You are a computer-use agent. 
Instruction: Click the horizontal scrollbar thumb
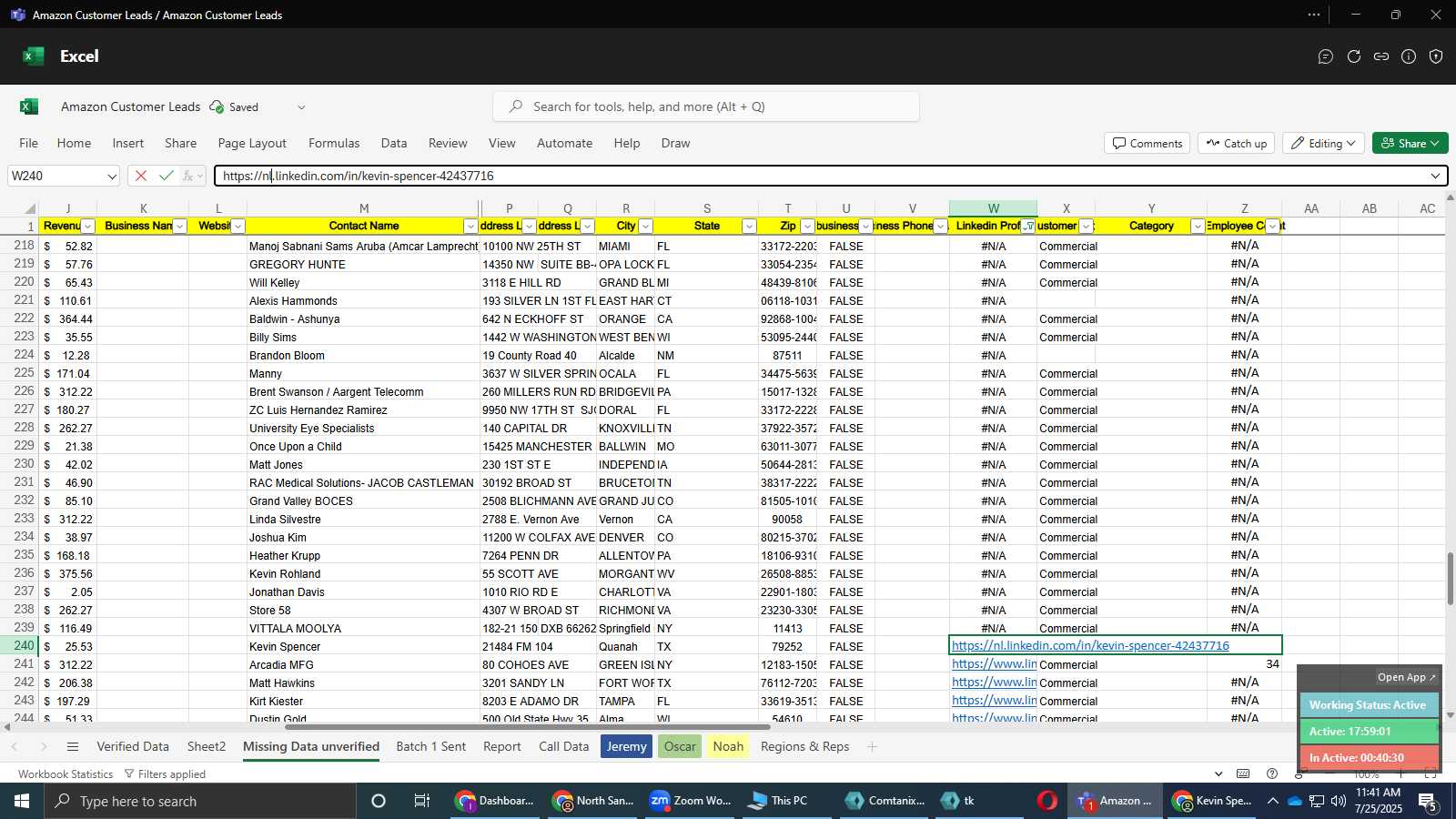click(x=528, y=727)
